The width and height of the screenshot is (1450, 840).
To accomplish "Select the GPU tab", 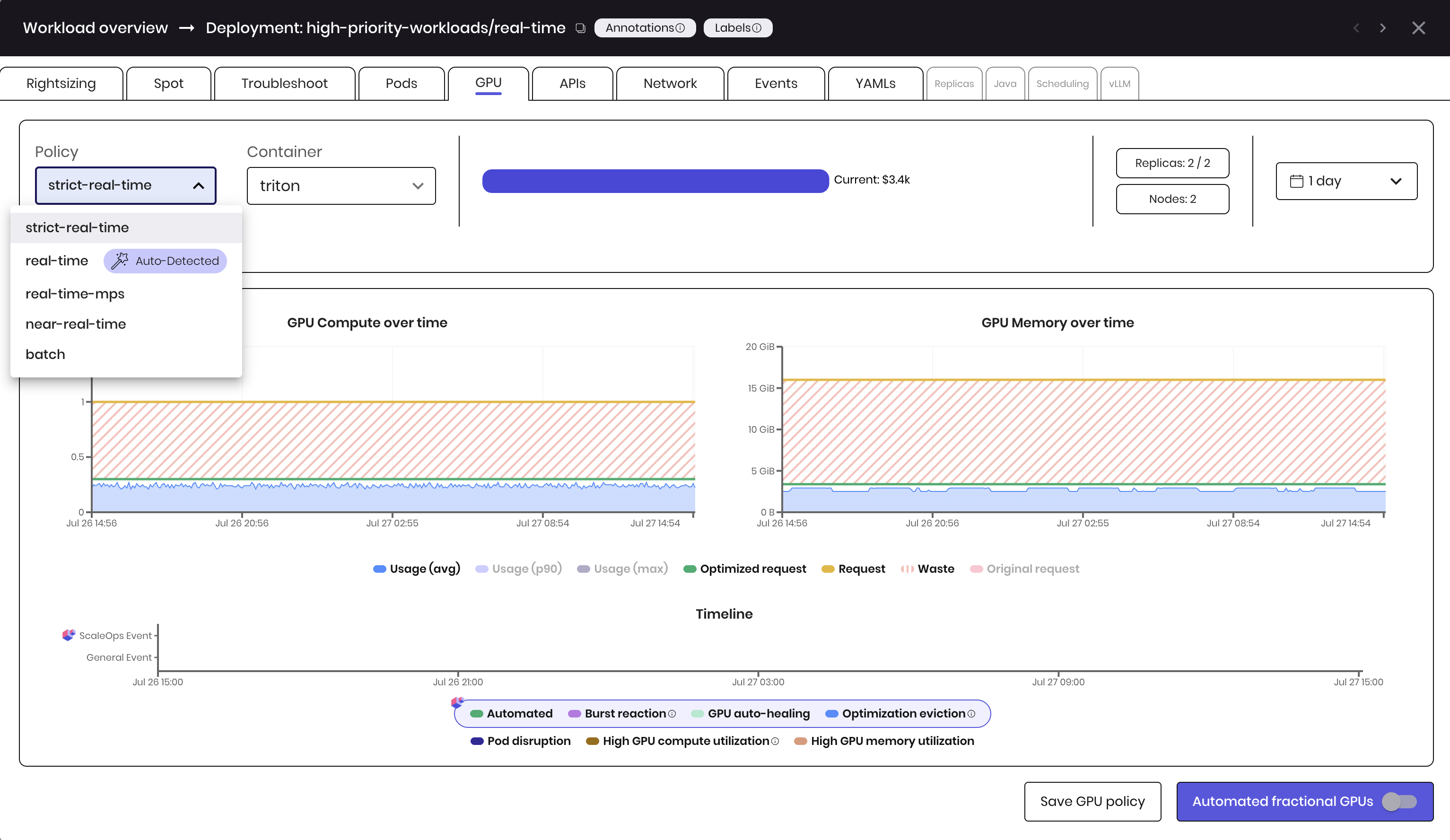I will 489,83.
